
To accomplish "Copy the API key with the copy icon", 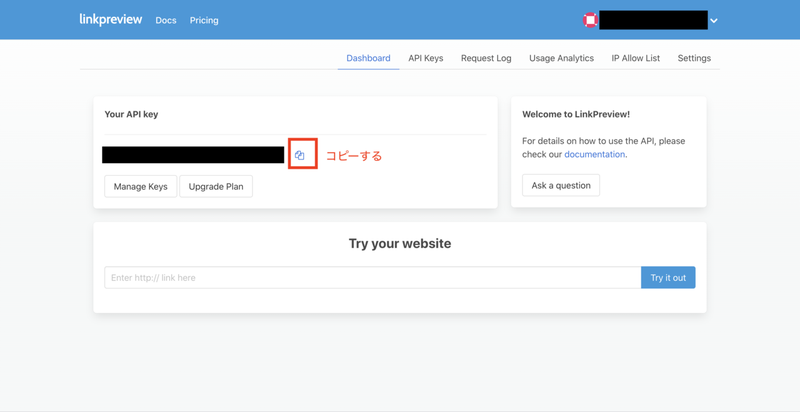I will click(x=299, y=155).
